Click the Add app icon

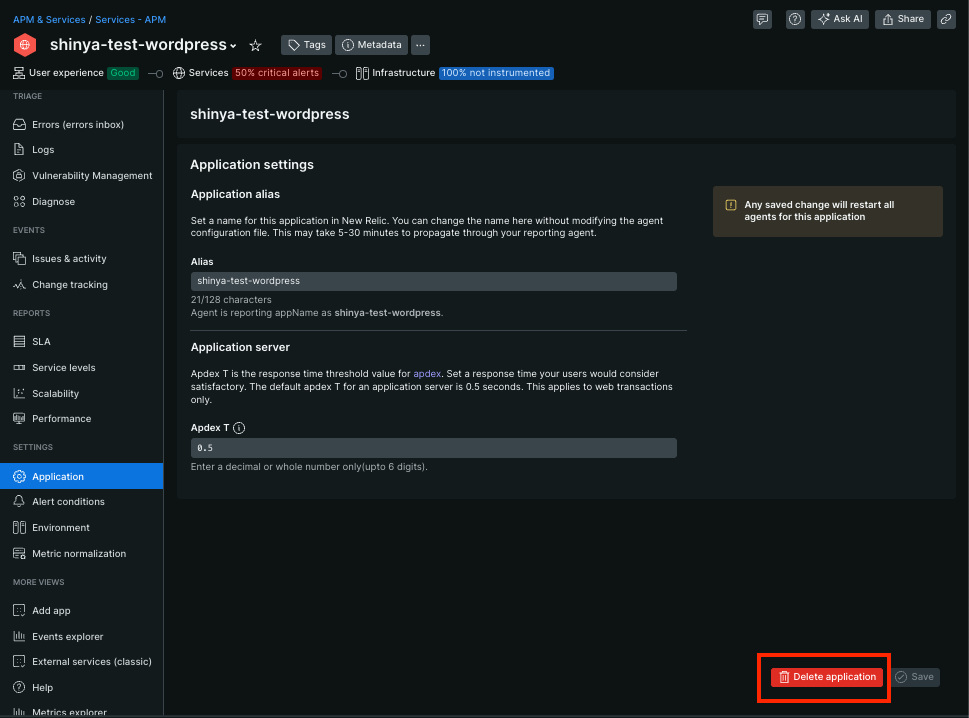19,610
